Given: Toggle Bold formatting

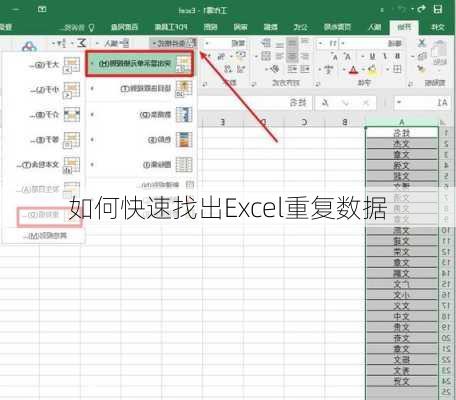Looking at the screenshot, I should click(x=397, y=56).
